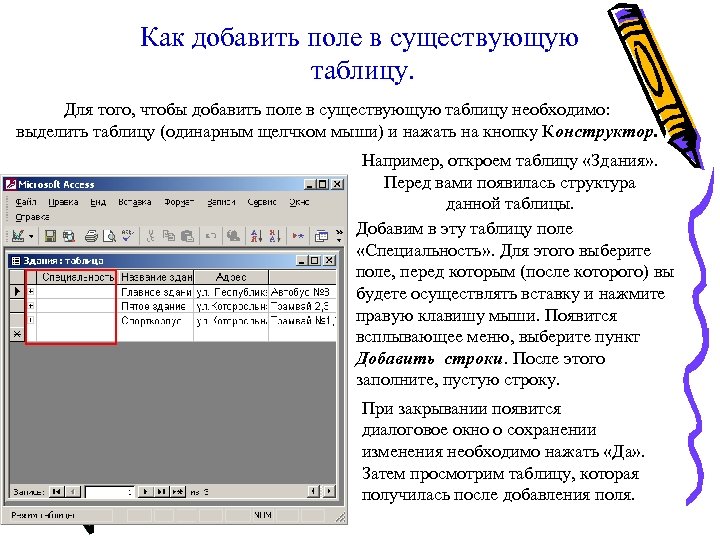Click the View (design mode) toolbar icon

click(18, 236)
